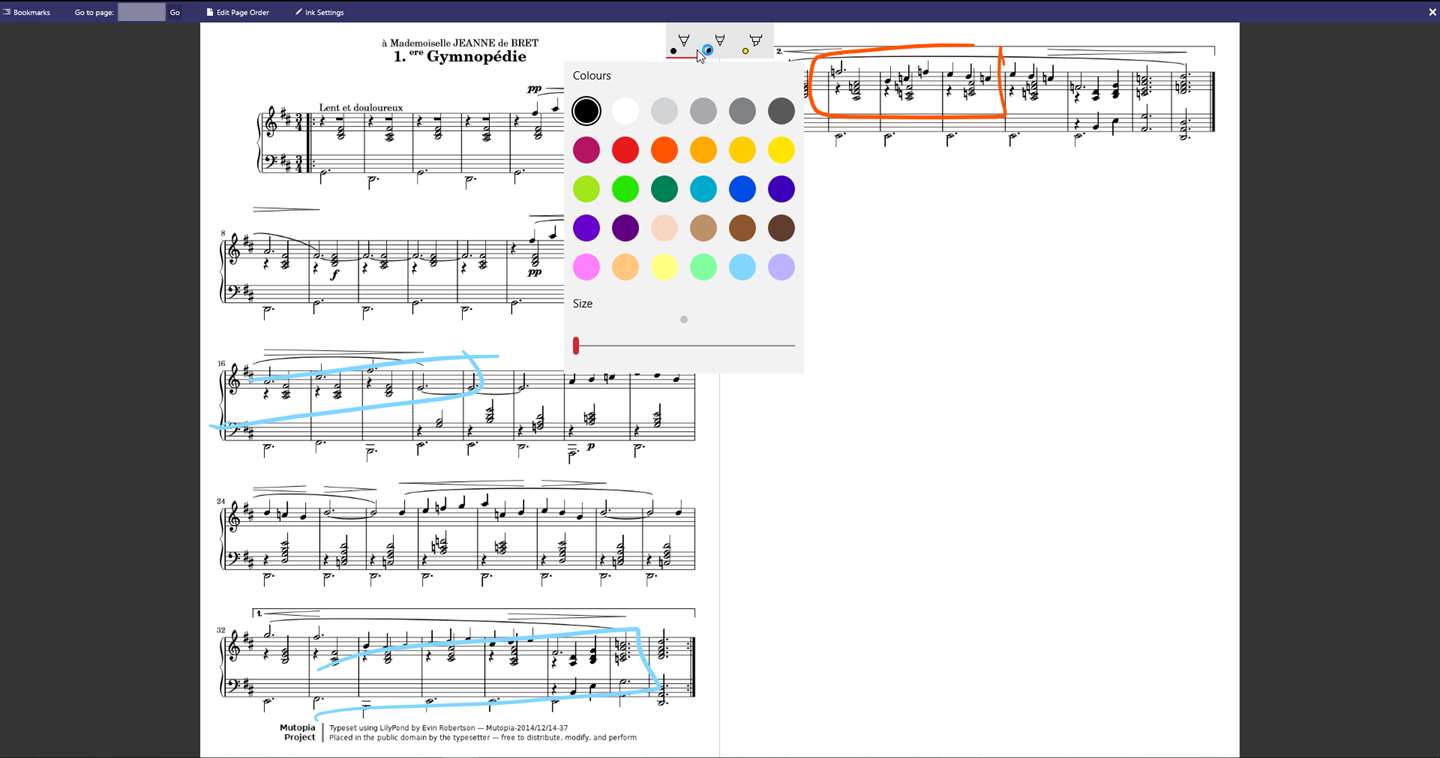
Task: Close the viewer with the X icon
Action: pos(1431,12)
